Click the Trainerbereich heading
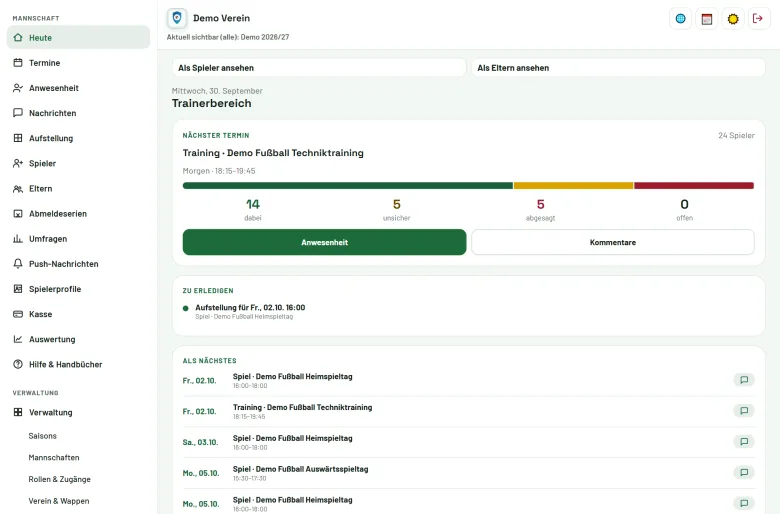The image size is (780, 514). tap(211, 103)
